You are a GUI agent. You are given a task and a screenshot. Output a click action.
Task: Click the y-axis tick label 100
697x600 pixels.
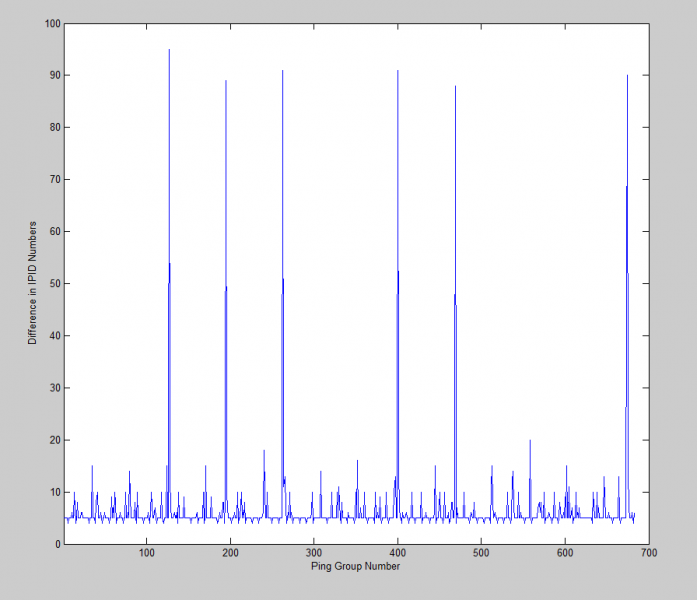click(51, 23)
